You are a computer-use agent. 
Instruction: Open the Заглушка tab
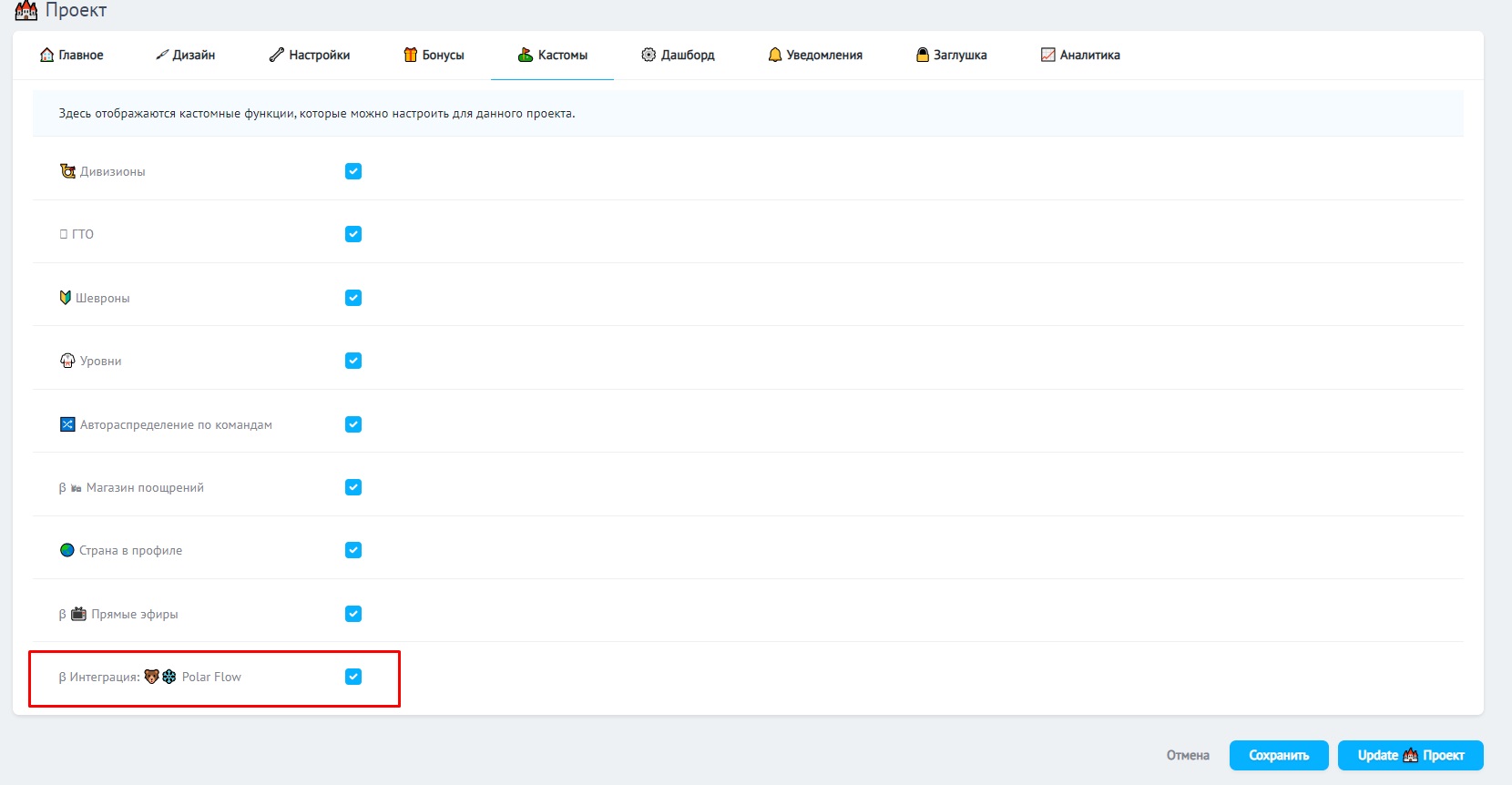pyautogui.click(x=952, y=55)
